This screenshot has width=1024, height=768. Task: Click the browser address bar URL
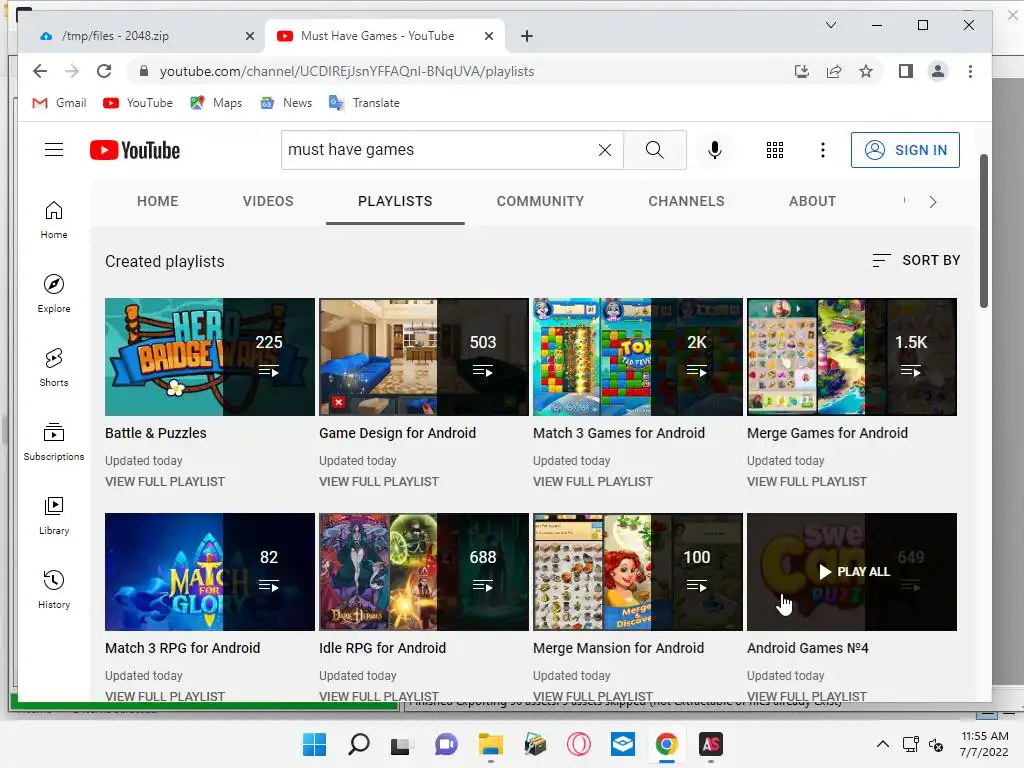click(347, 71)
